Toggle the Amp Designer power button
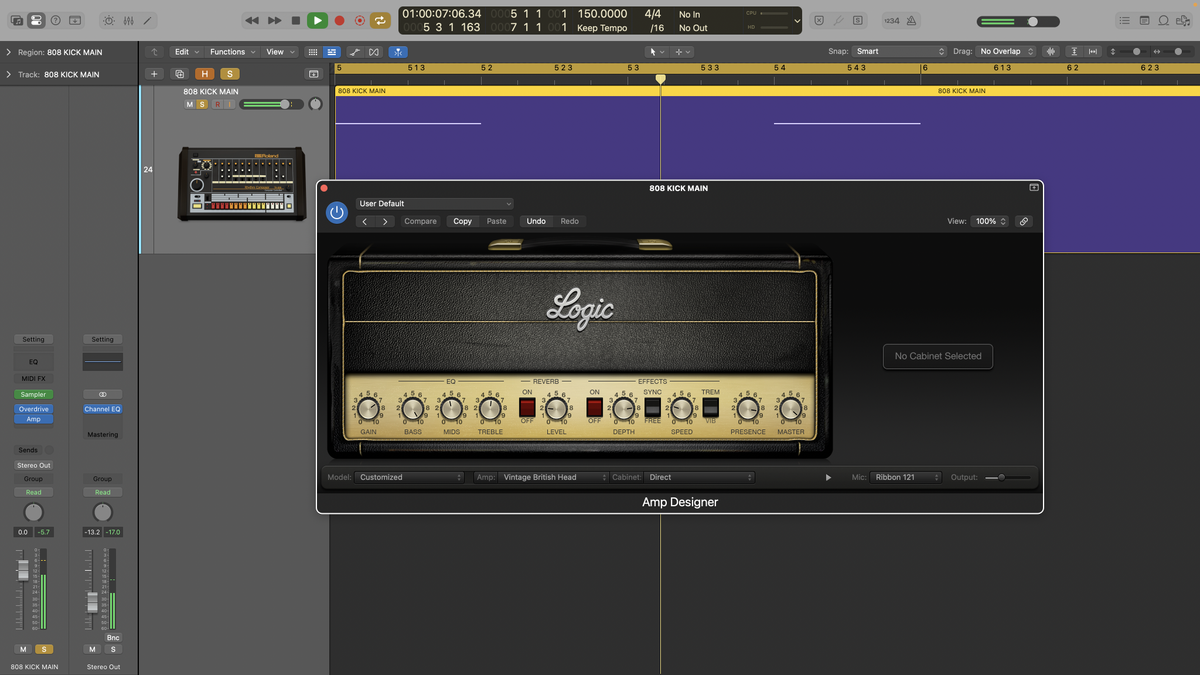This screenshot has width=1200, height=675. tap(336, 212)
